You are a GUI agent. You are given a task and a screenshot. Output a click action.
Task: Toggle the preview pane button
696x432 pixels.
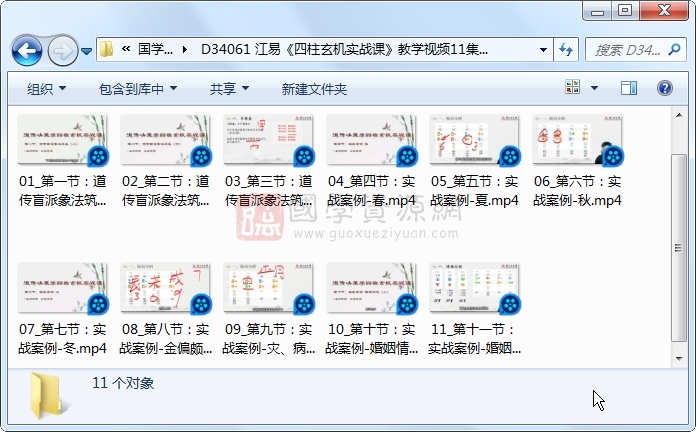point(629,88)
